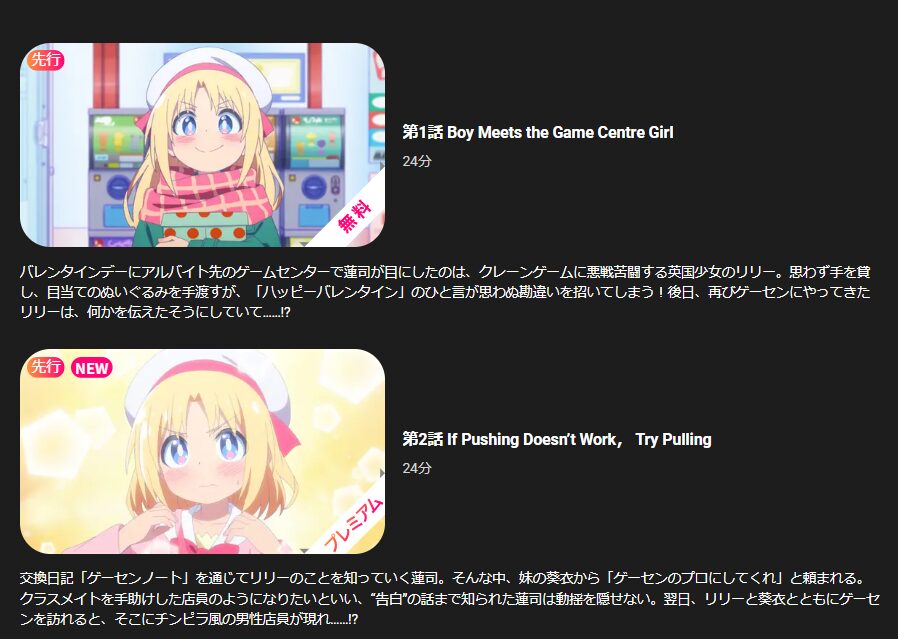Screen dimensions: 898x639
Task: Open the episode 2 thumbnail image
Action: (202, 451)
